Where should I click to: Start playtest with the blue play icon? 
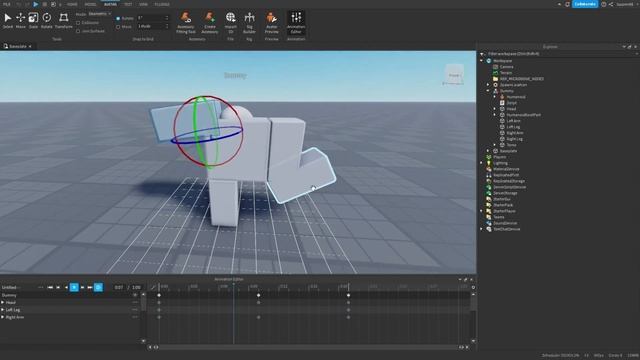coord(36,4)
